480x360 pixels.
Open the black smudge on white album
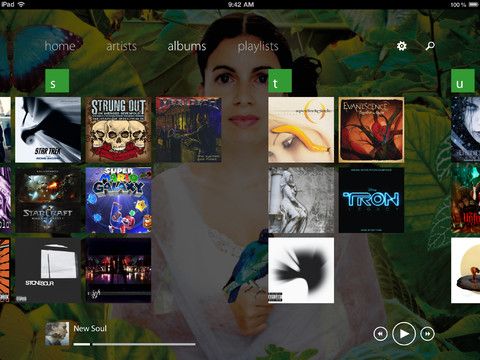pos(301,270)
